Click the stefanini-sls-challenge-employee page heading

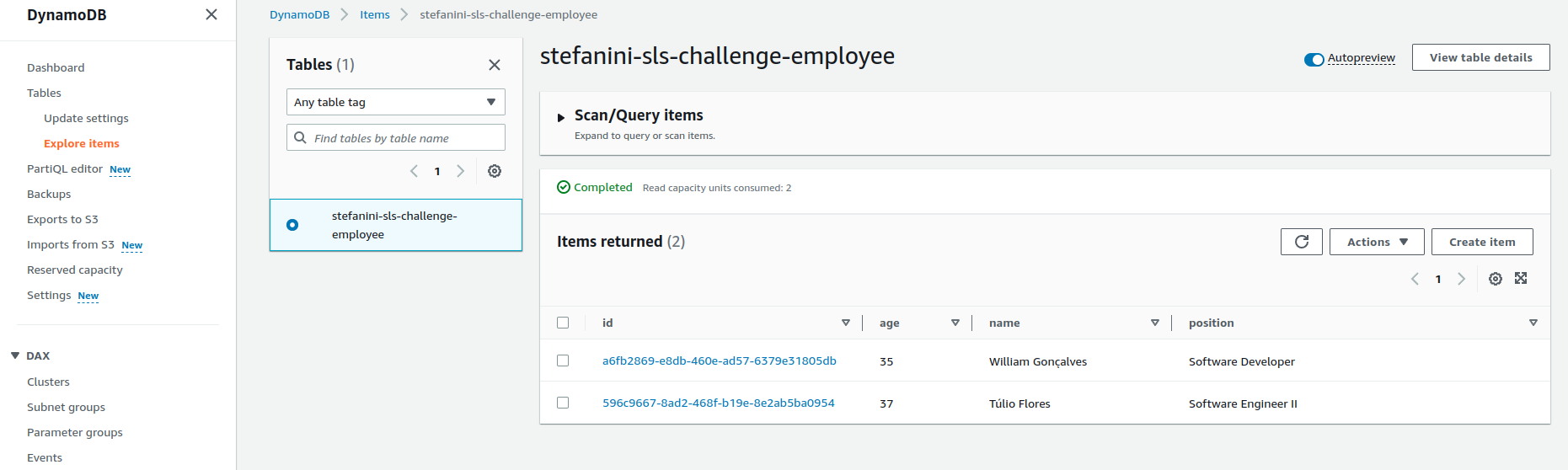tap(717, 56)
